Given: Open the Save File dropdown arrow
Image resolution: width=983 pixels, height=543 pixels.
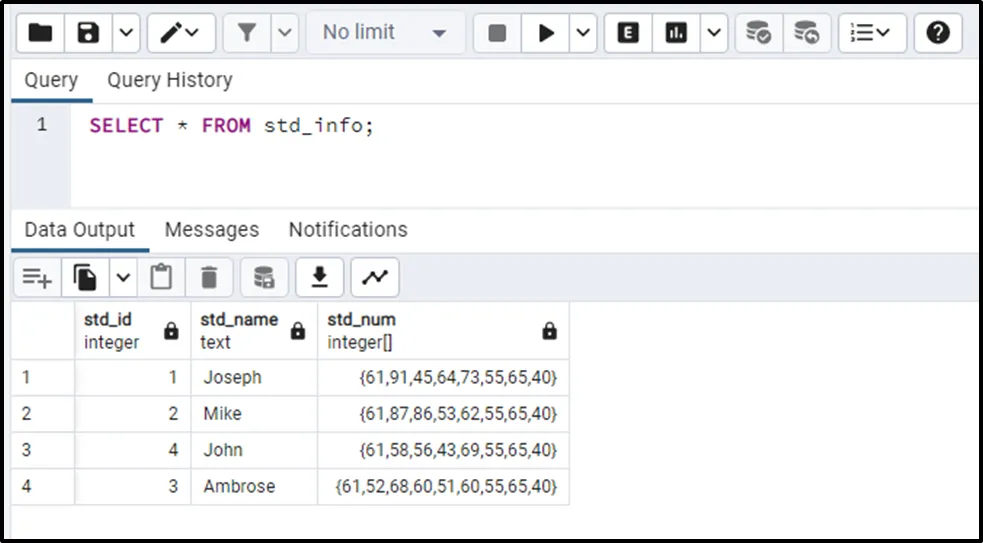Looking at the screenshot, I should tap(125, 33).
